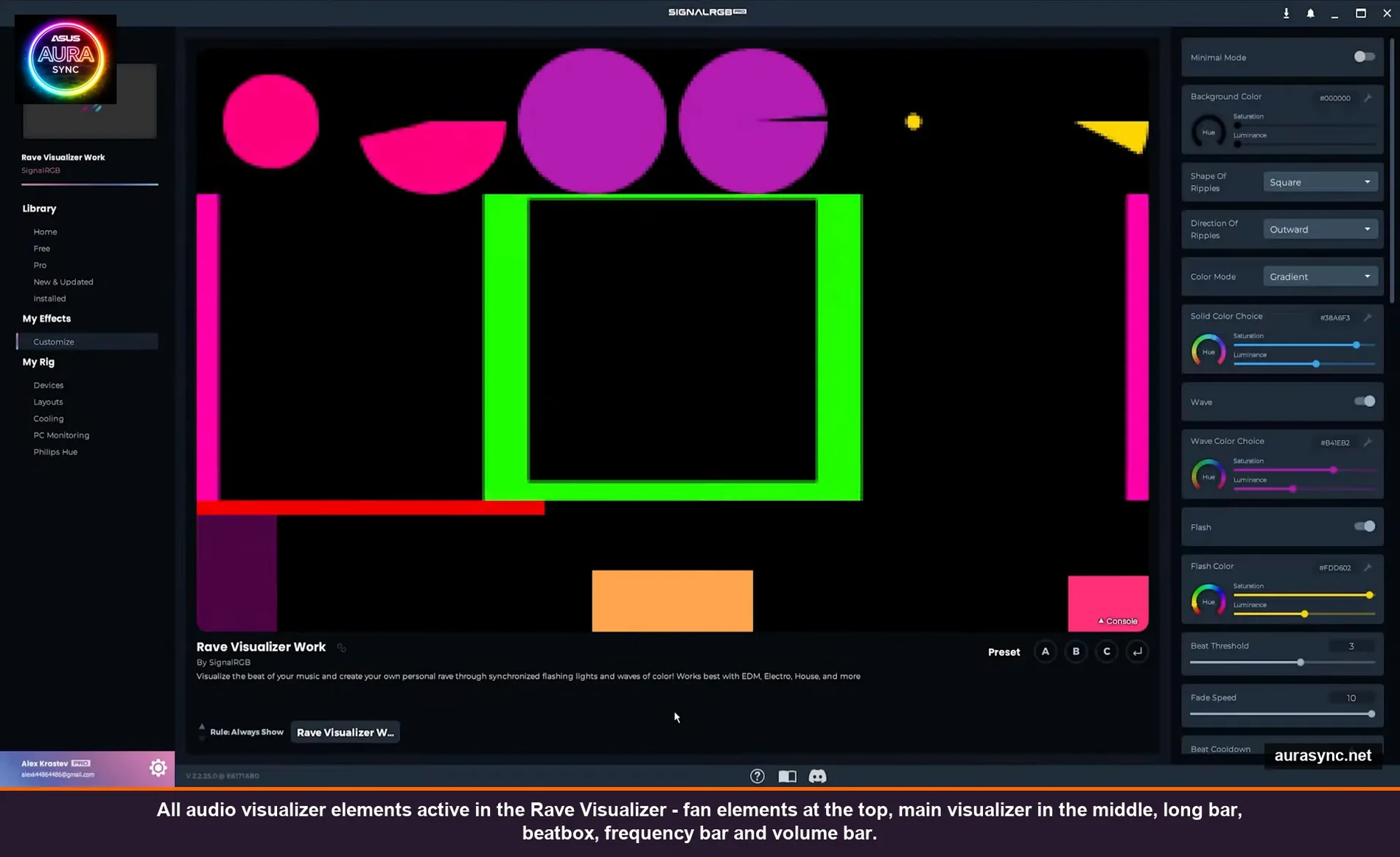Open the SignalRGB Discord icon

point(819,776)
